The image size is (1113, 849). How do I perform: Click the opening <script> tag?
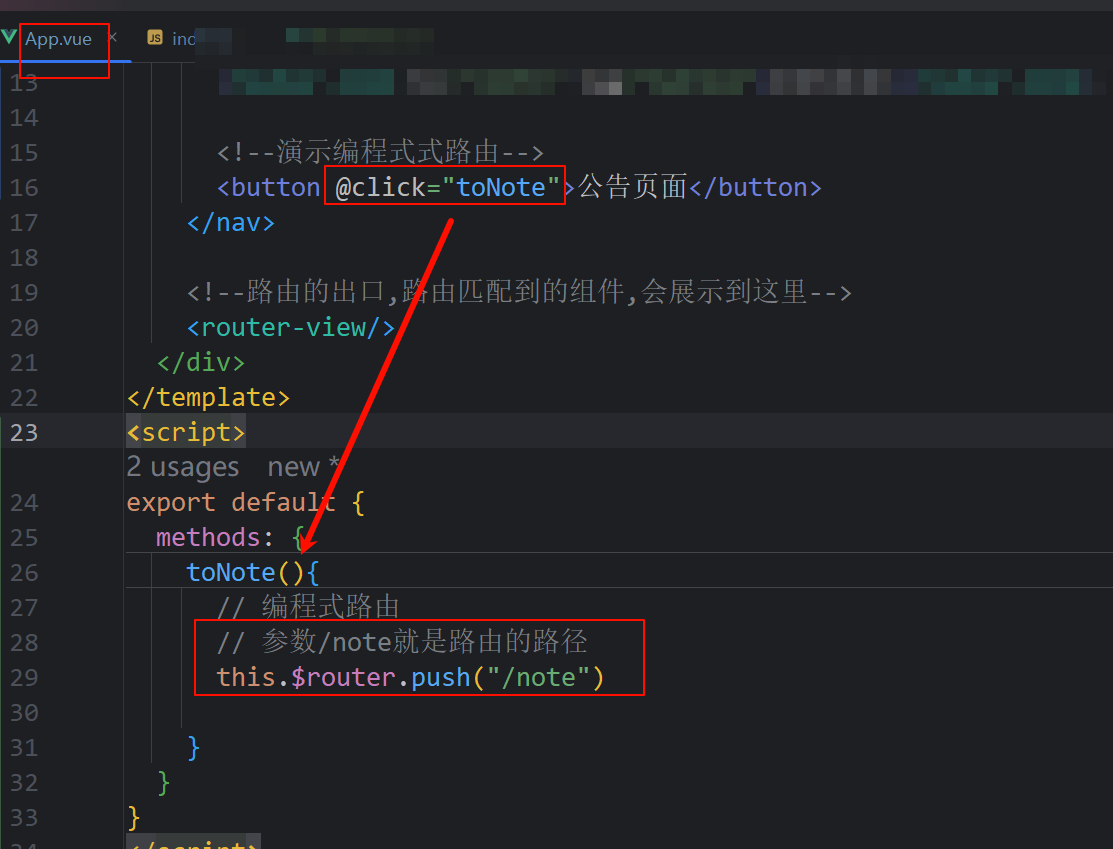[x=186, y=432]
